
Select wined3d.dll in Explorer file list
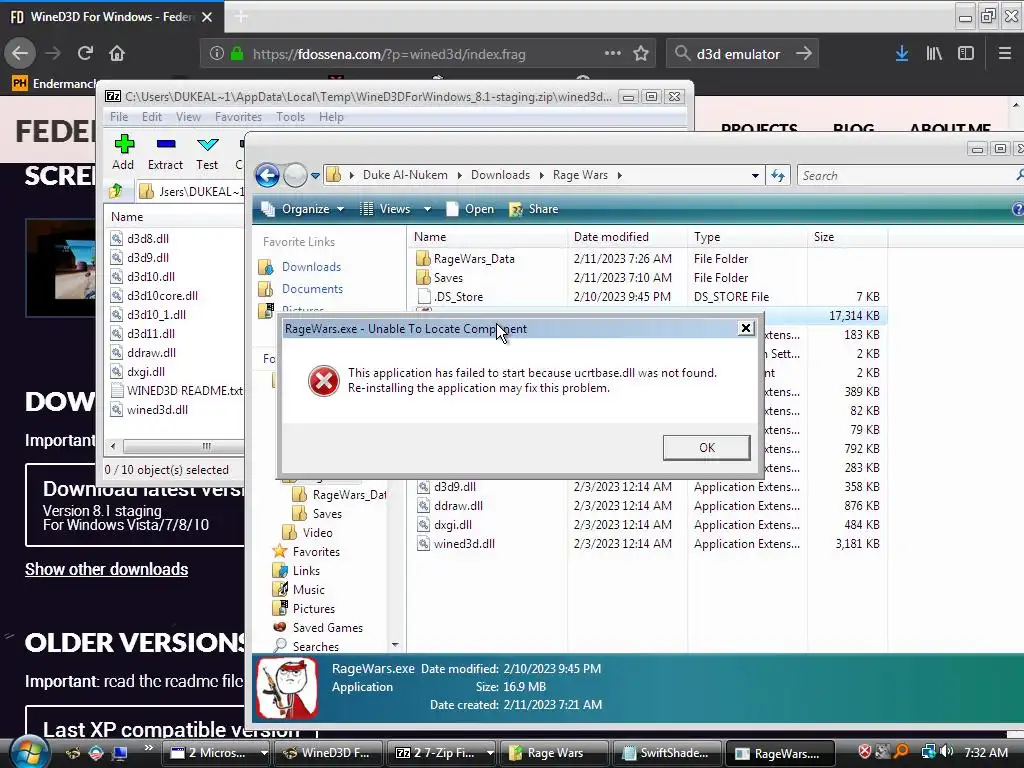click(x=464, y=543)
